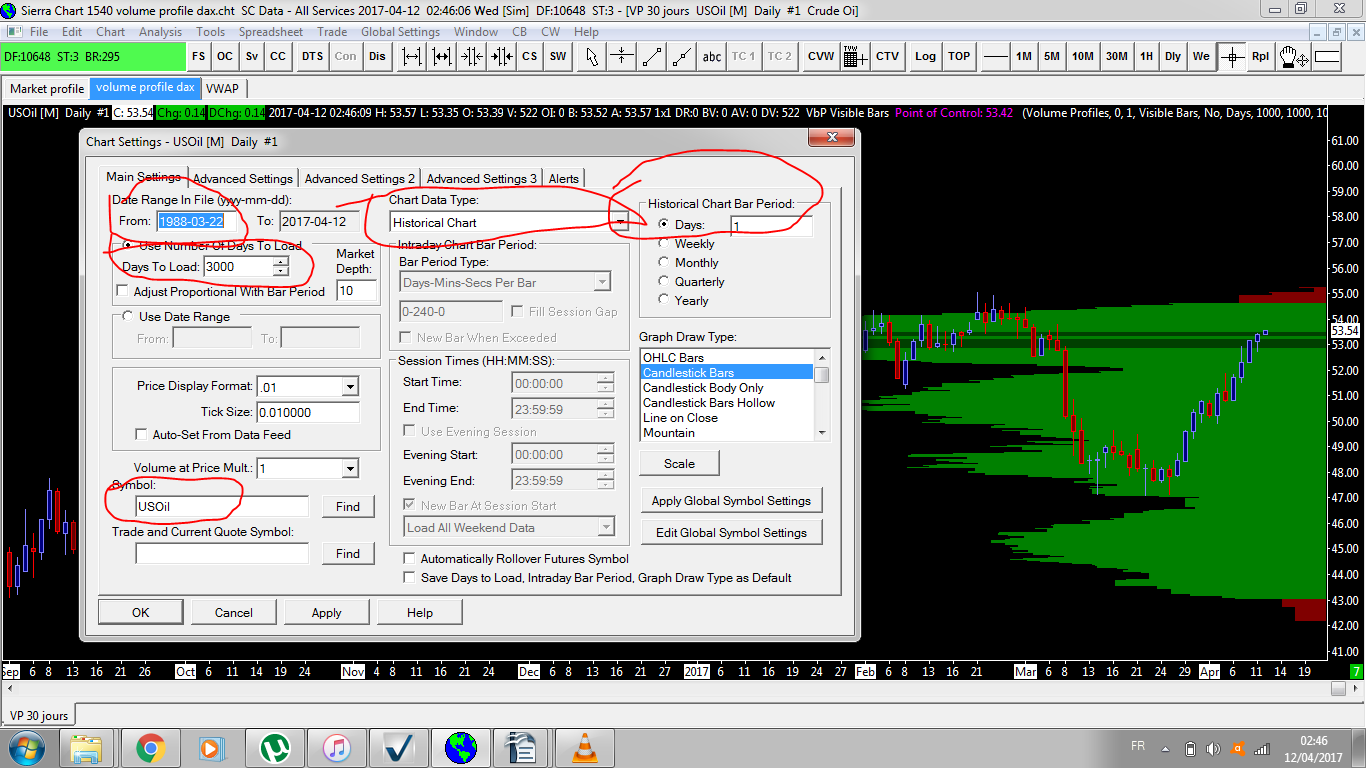
Task: Open the Advanced Settings 2 tab
Action: point(360,179)
